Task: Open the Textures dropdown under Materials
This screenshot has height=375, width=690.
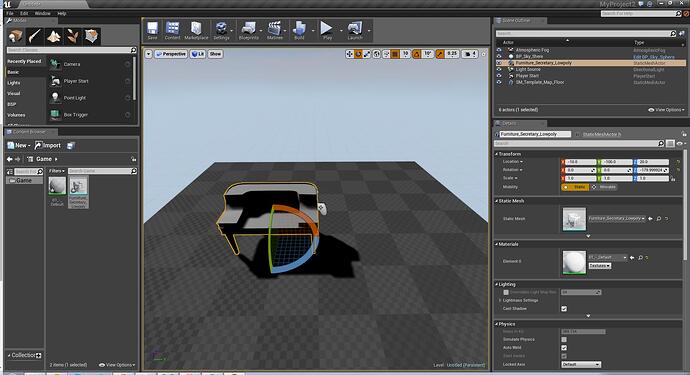Action: click(600, 266)
